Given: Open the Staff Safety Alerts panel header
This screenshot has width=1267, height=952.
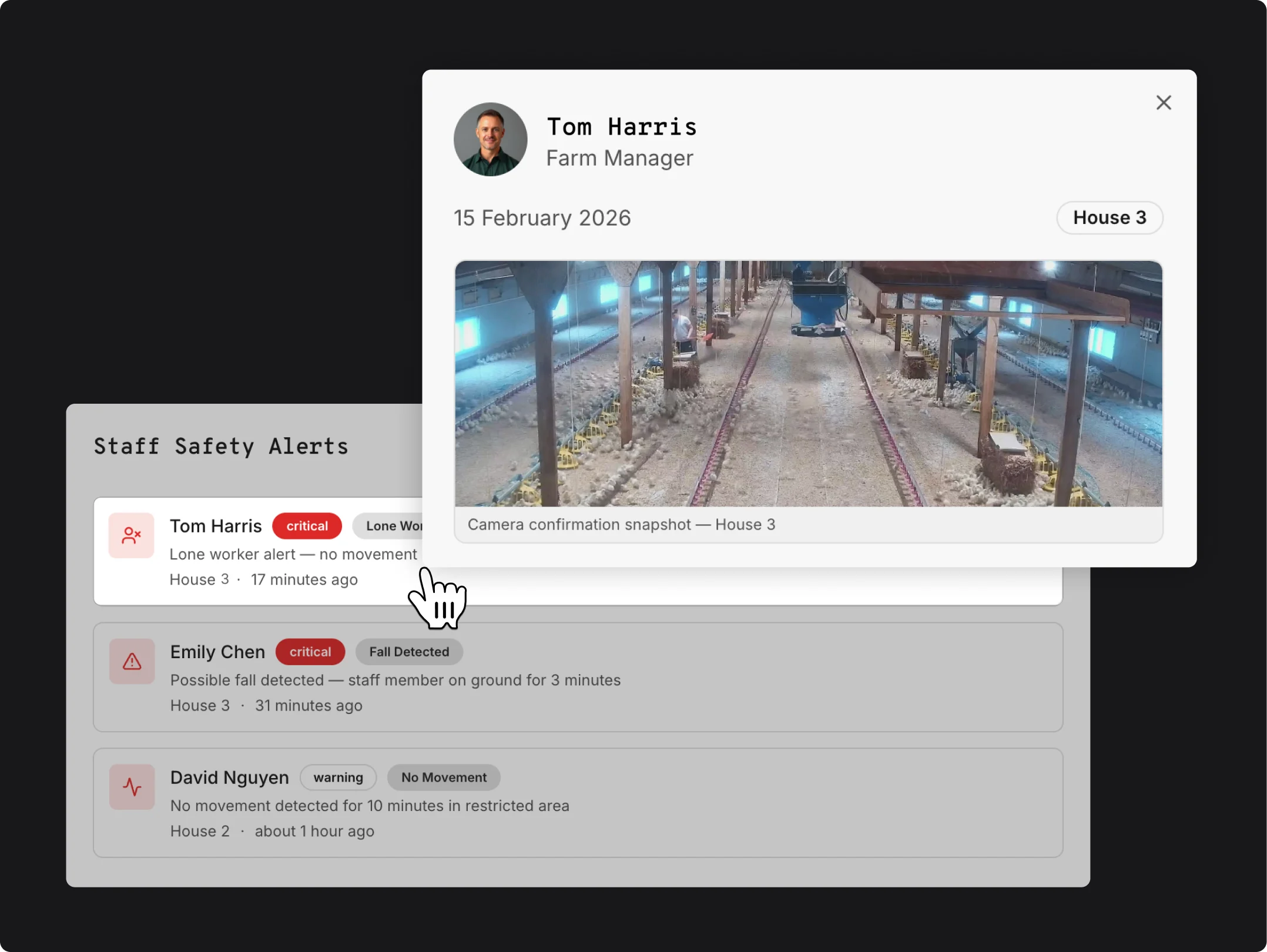Looking at the screenshot, I should (x=222, y=446).
